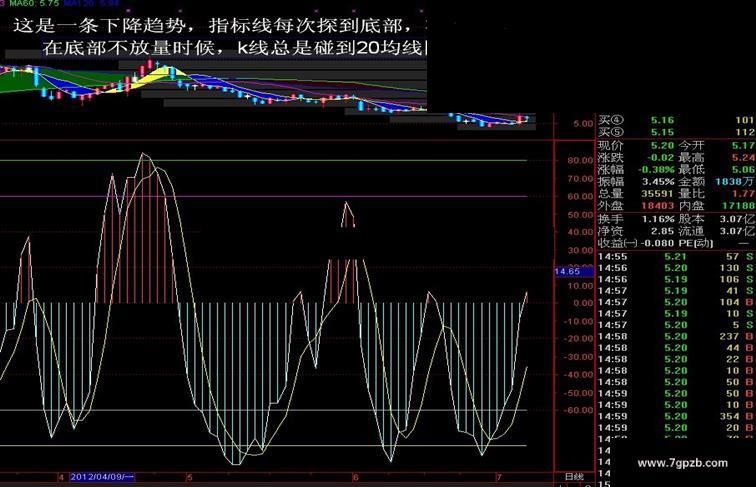Click the 现价 value 5.20
This screenshot has width=756, height=487.
click(x=662, y=145)
